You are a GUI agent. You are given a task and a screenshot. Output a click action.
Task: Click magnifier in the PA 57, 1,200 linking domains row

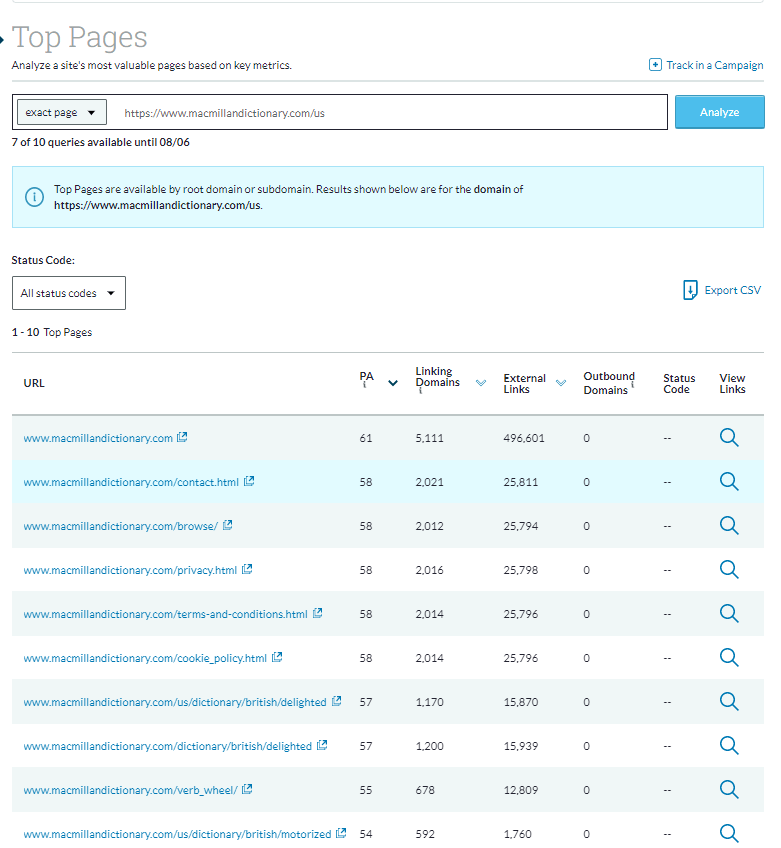pyautogui.click(x=729, y=746)
